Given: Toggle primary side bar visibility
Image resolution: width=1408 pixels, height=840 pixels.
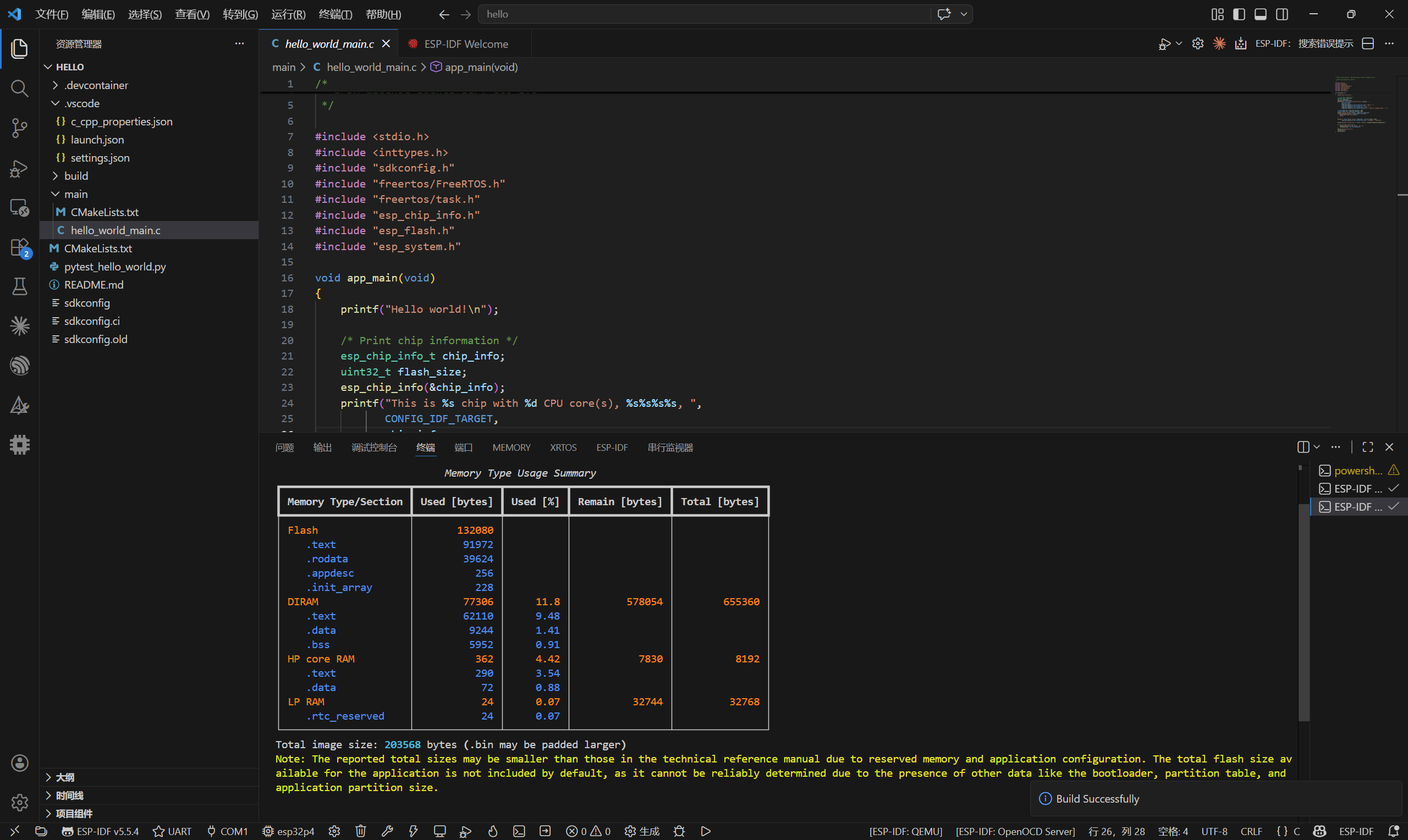Looking at the screenshot, I should pos(1239,14).
